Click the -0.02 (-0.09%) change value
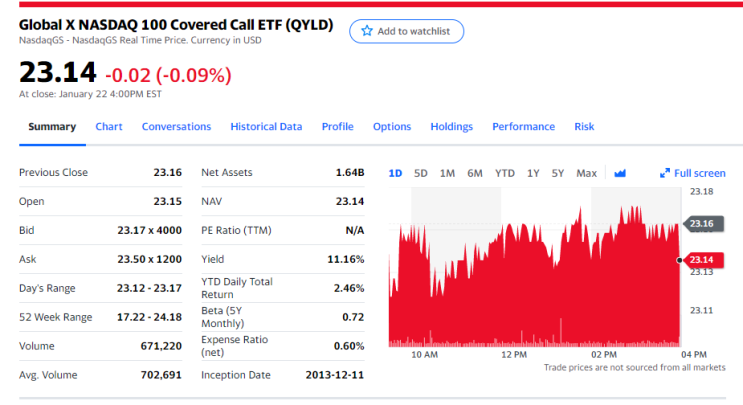 pos(168,75)
